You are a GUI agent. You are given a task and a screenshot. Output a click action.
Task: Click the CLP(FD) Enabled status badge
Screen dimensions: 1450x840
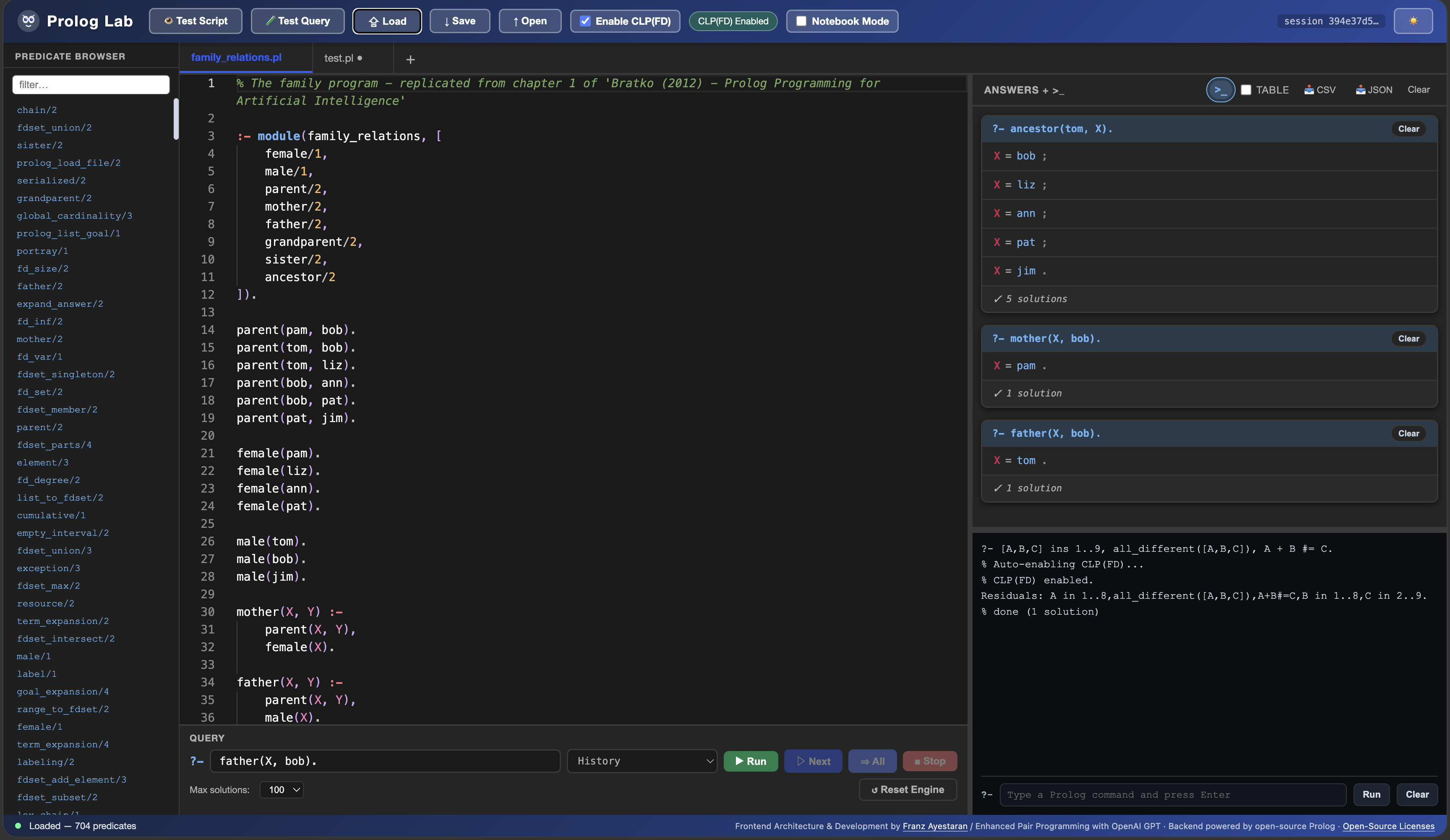pyautogui.click(x=733, y=21)
